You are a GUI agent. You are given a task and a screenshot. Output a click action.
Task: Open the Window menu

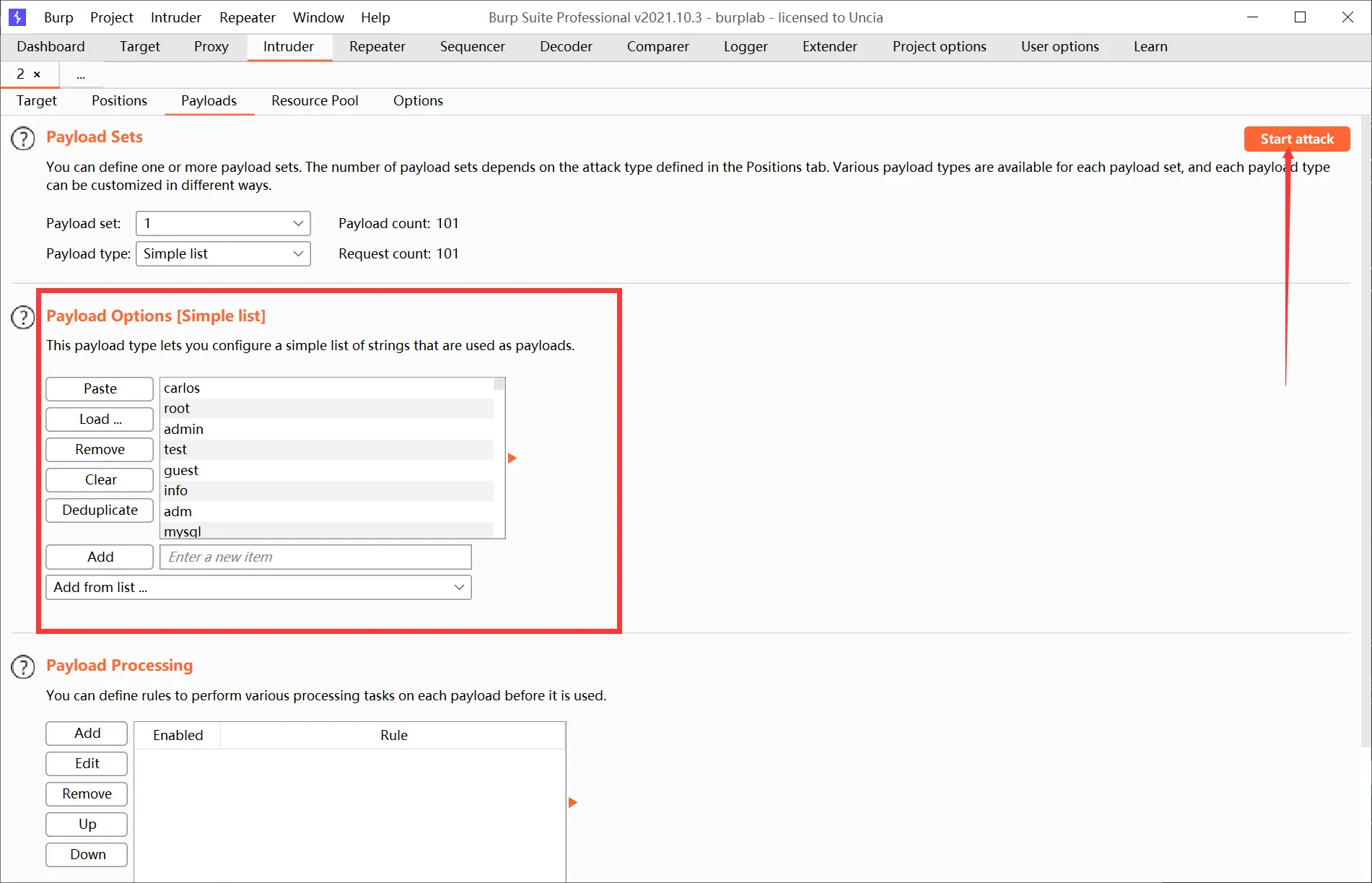(318, 17)
